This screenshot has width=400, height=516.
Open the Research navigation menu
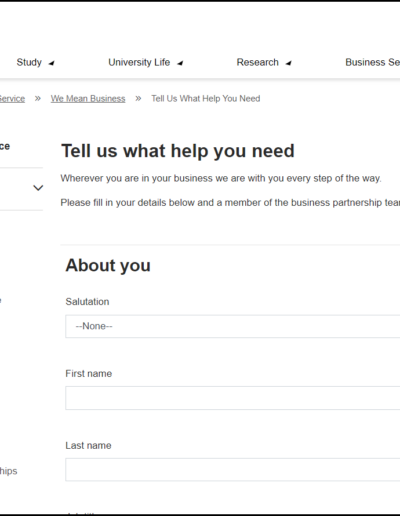coord(257,62)
